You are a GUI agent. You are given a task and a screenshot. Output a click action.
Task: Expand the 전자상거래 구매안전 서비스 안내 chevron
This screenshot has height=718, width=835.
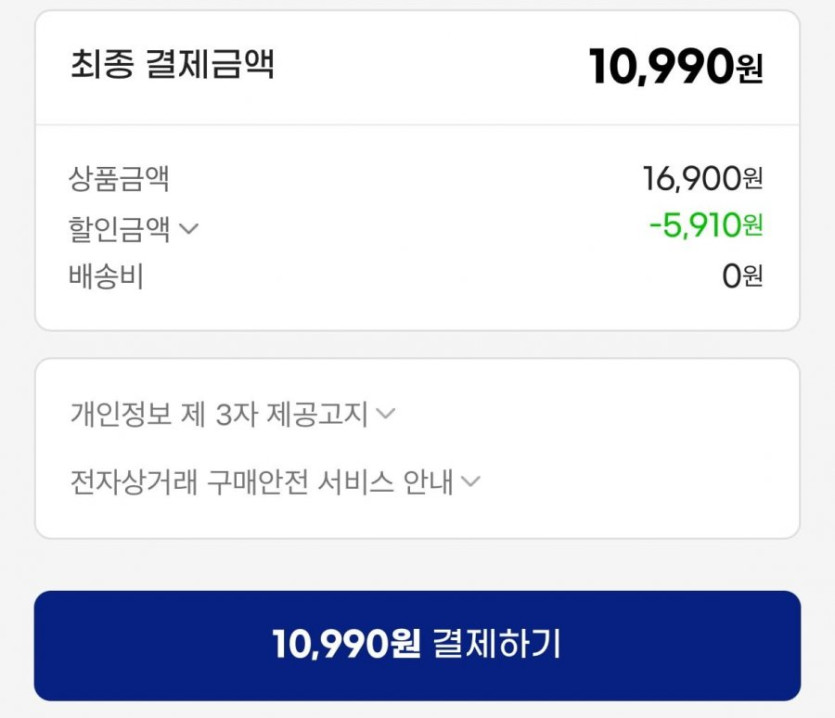(x=470, y=483)
